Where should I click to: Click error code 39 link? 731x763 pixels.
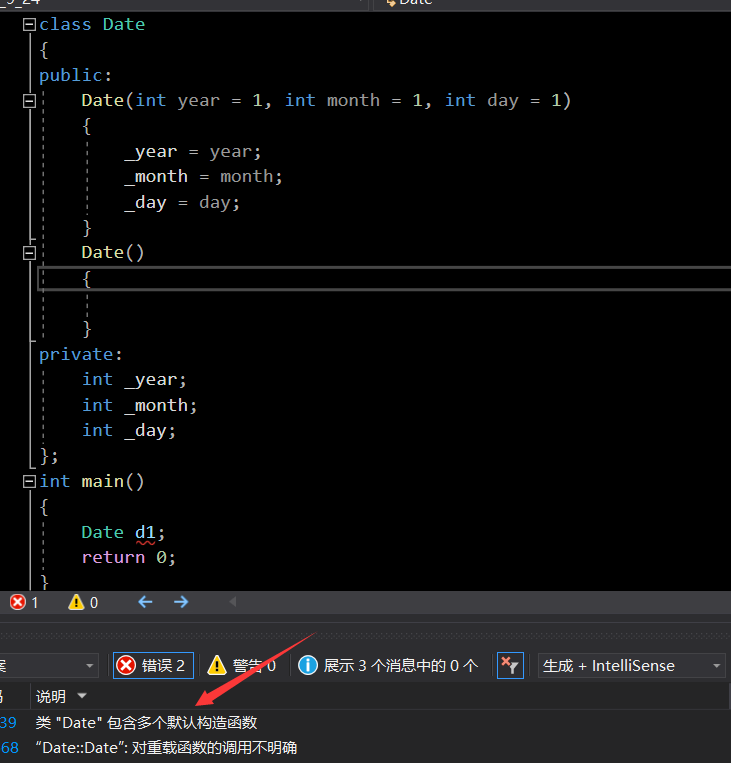click(9, 723)
